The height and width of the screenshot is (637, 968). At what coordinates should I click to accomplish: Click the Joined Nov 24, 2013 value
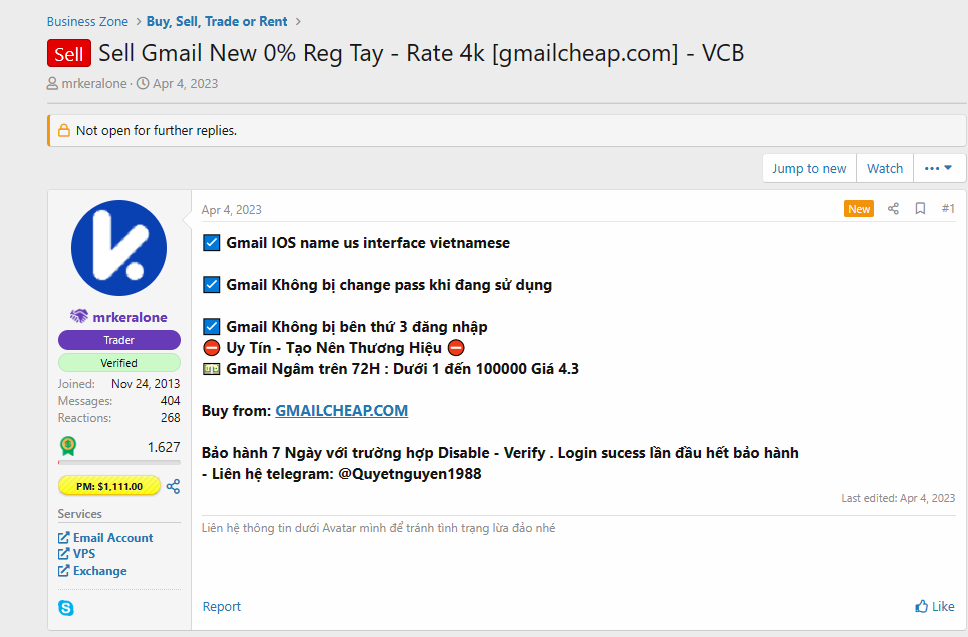145,384
